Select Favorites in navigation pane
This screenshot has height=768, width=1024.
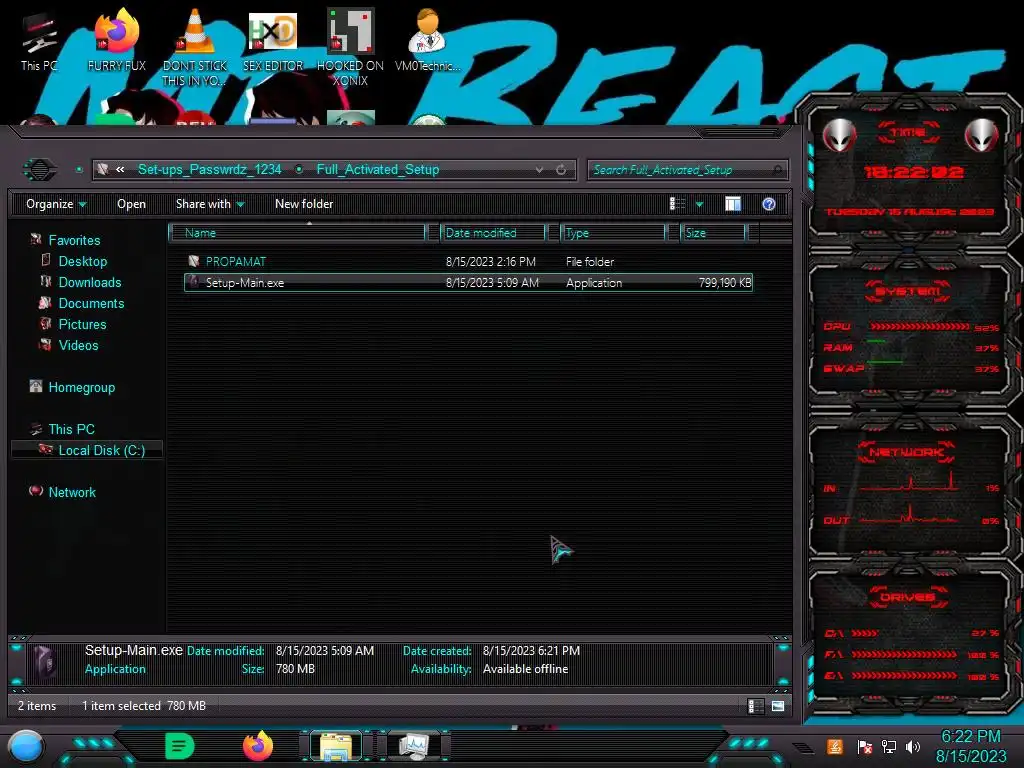74,240
